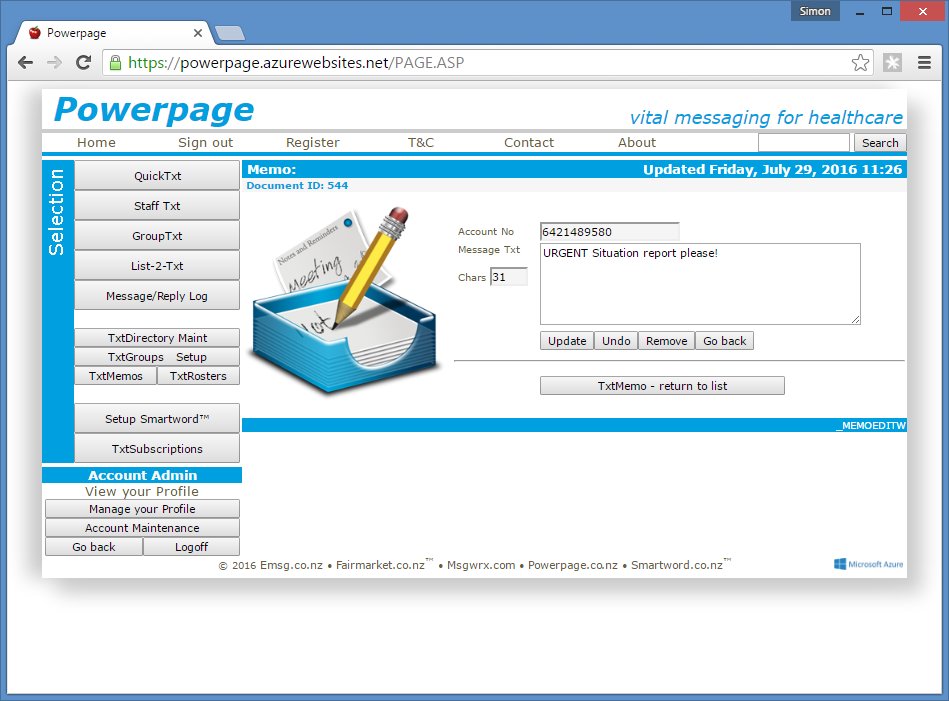949x701 pixels.
Task: Click the extension icon beside the star
Action: [892, 63]
